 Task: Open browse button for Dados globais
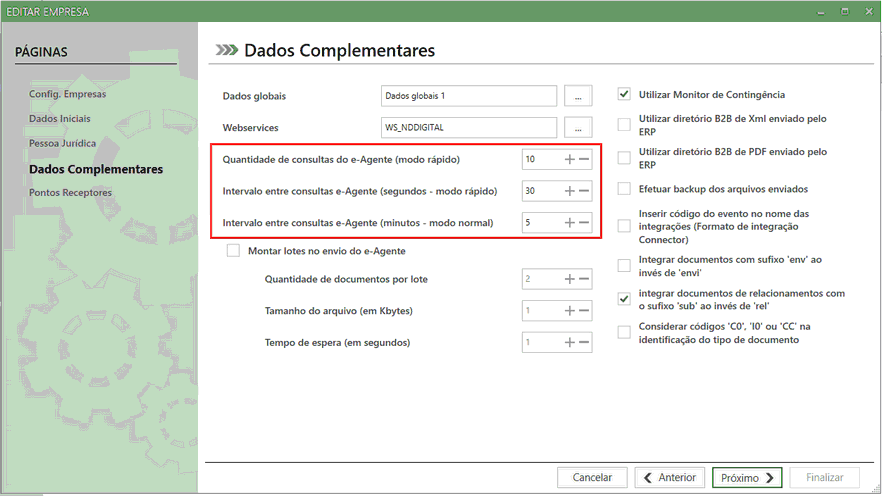tap(578, 96)
